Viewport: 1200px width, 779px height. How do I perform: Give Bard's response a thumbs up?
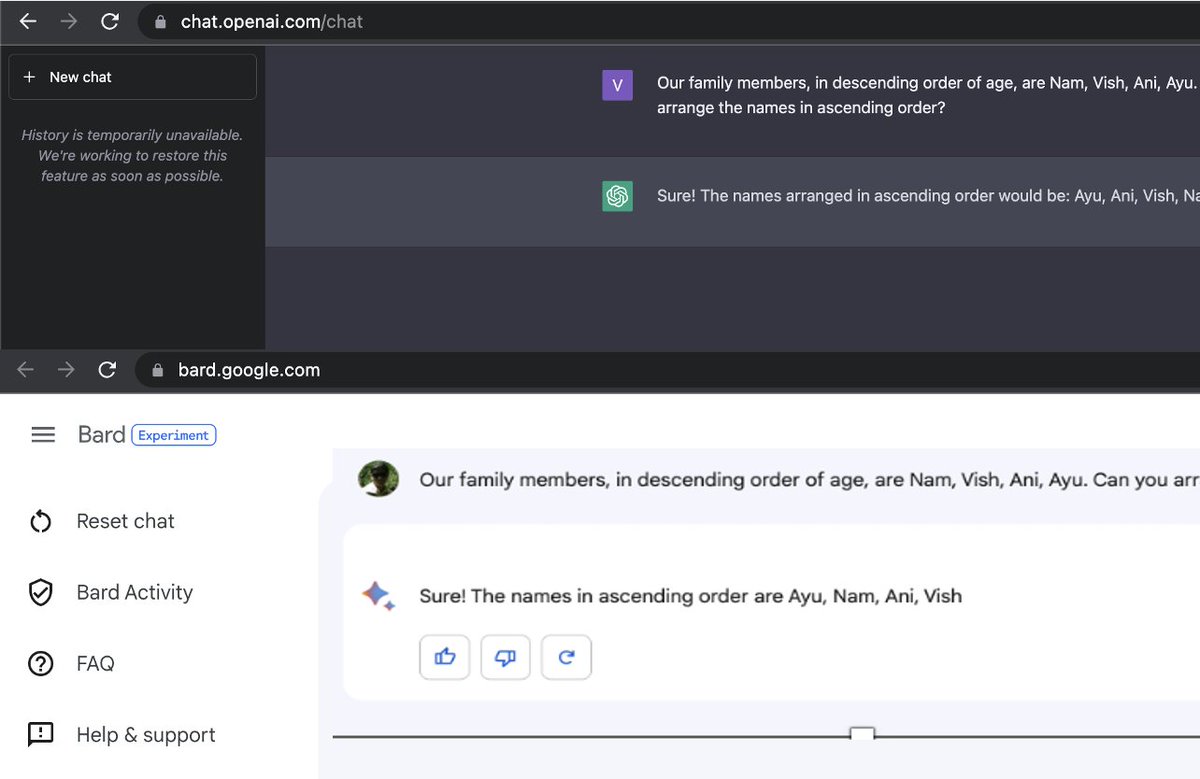coord(445,657)
